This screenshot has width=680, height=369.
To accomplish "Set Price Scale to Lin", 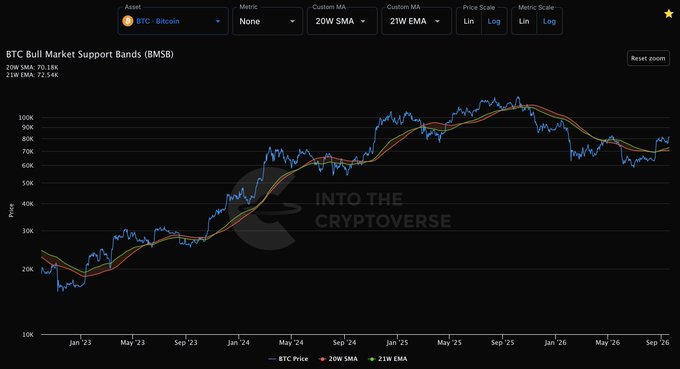I will pyautogui.click(x=469, y=21).
